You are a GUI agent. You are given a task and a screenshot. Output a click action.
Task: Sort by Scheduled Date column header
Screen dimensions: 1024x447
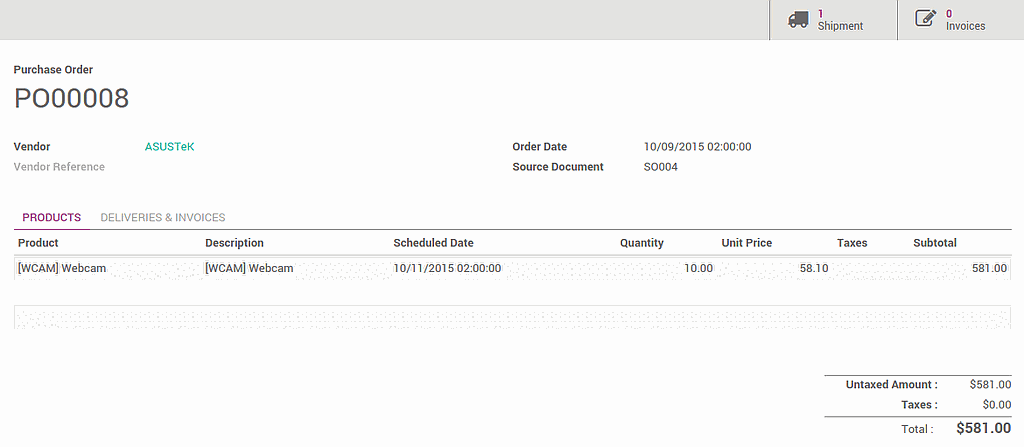point(433,243)
